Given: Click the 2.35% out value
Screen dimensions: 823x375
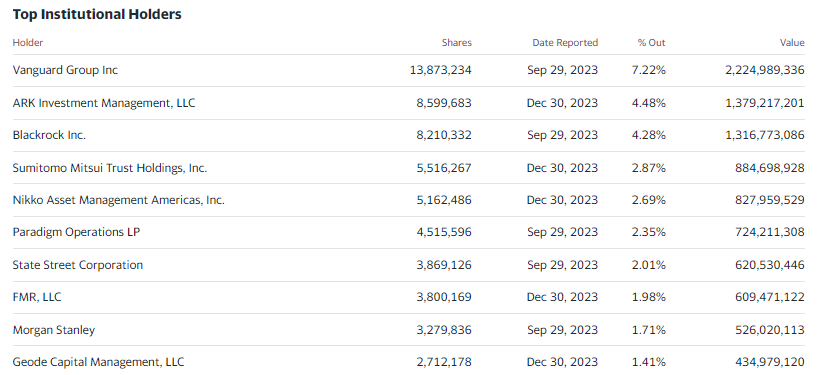Looking at the screenshot, I should click(649, 232).
